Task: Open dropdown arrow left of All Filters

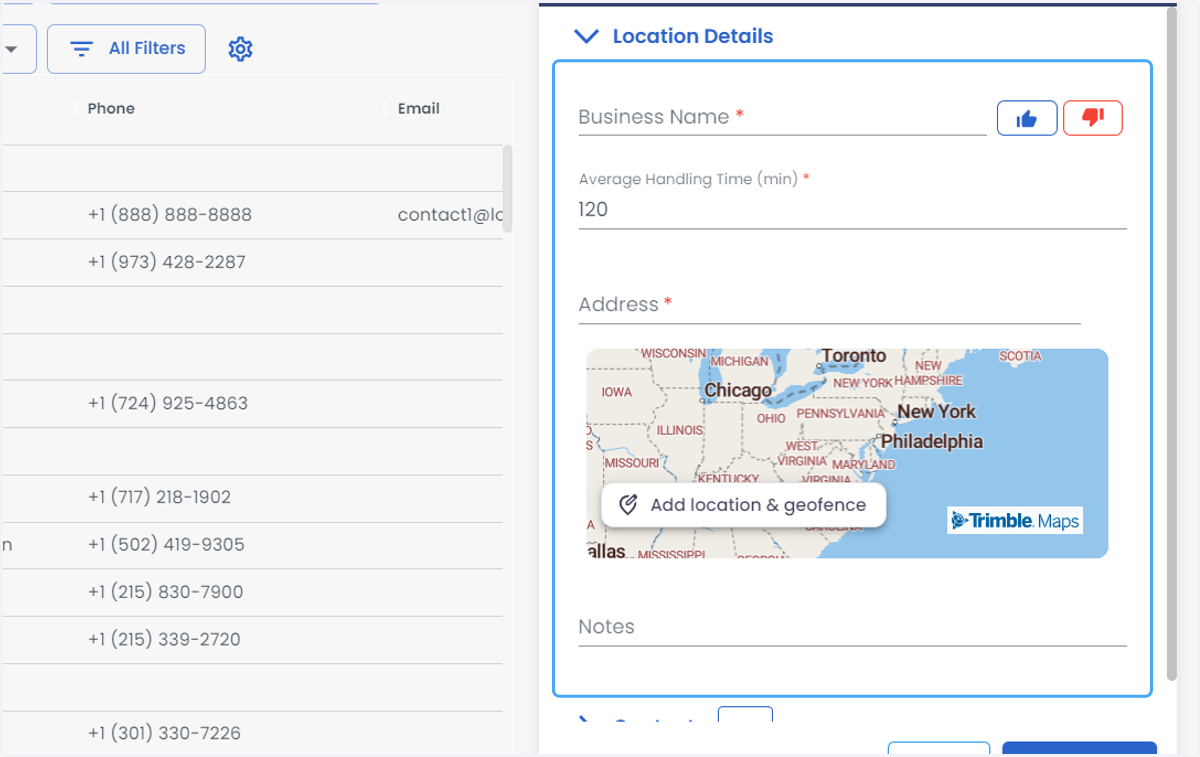Action: point(11,49)
